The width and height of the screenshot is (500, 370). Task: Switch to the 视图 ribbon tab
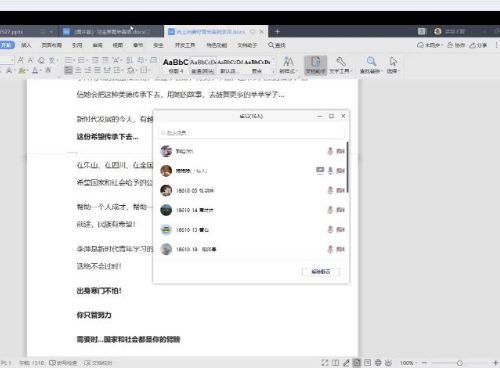pos(118,45)
